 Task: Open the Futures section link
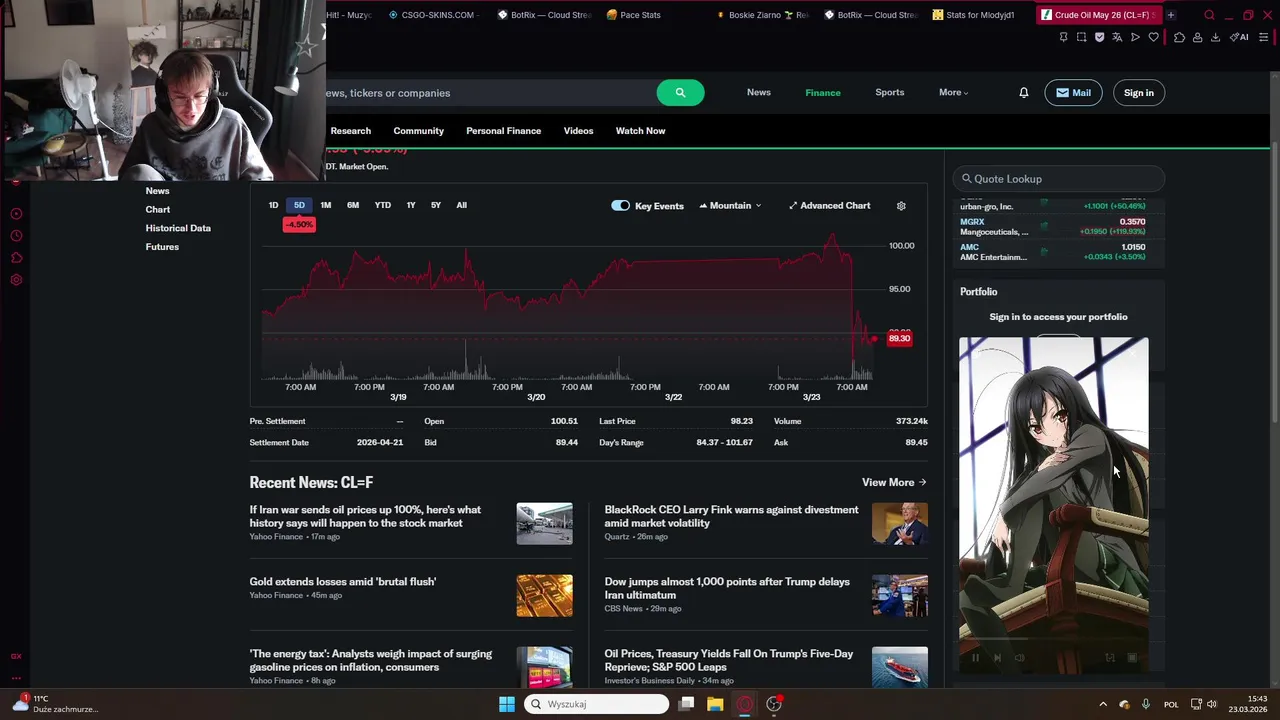click(162, 247)
